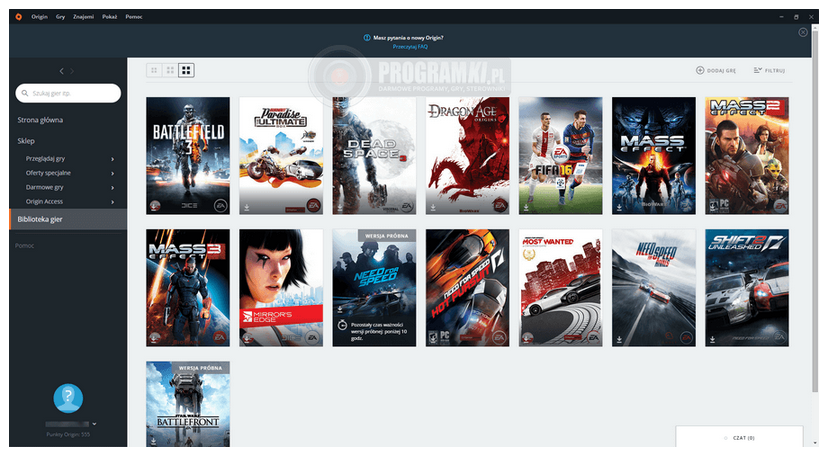This screenshot has width=823, height=454.
Task: Go back with the left arrow
Action: 61,71
